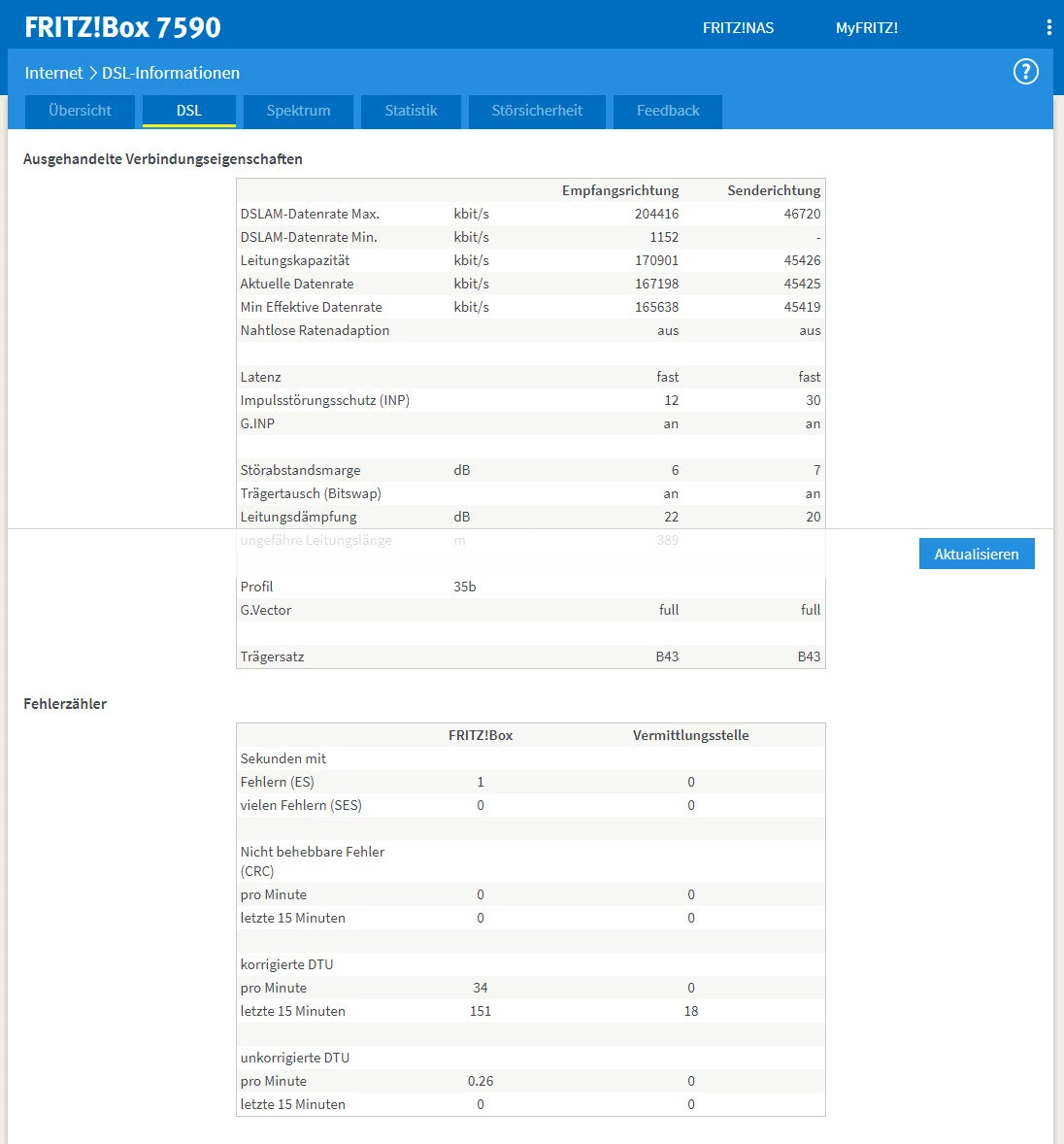Select Aktuelle Datenrate value 45425
The width and height of the screenshot is (1064, 1144).
(802, 284)
